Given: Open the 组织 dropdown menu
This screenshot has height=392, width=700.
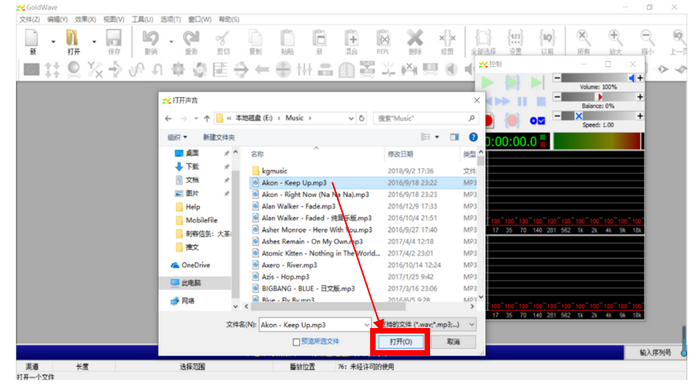Looking at the screenshot, I should point(177,137).
